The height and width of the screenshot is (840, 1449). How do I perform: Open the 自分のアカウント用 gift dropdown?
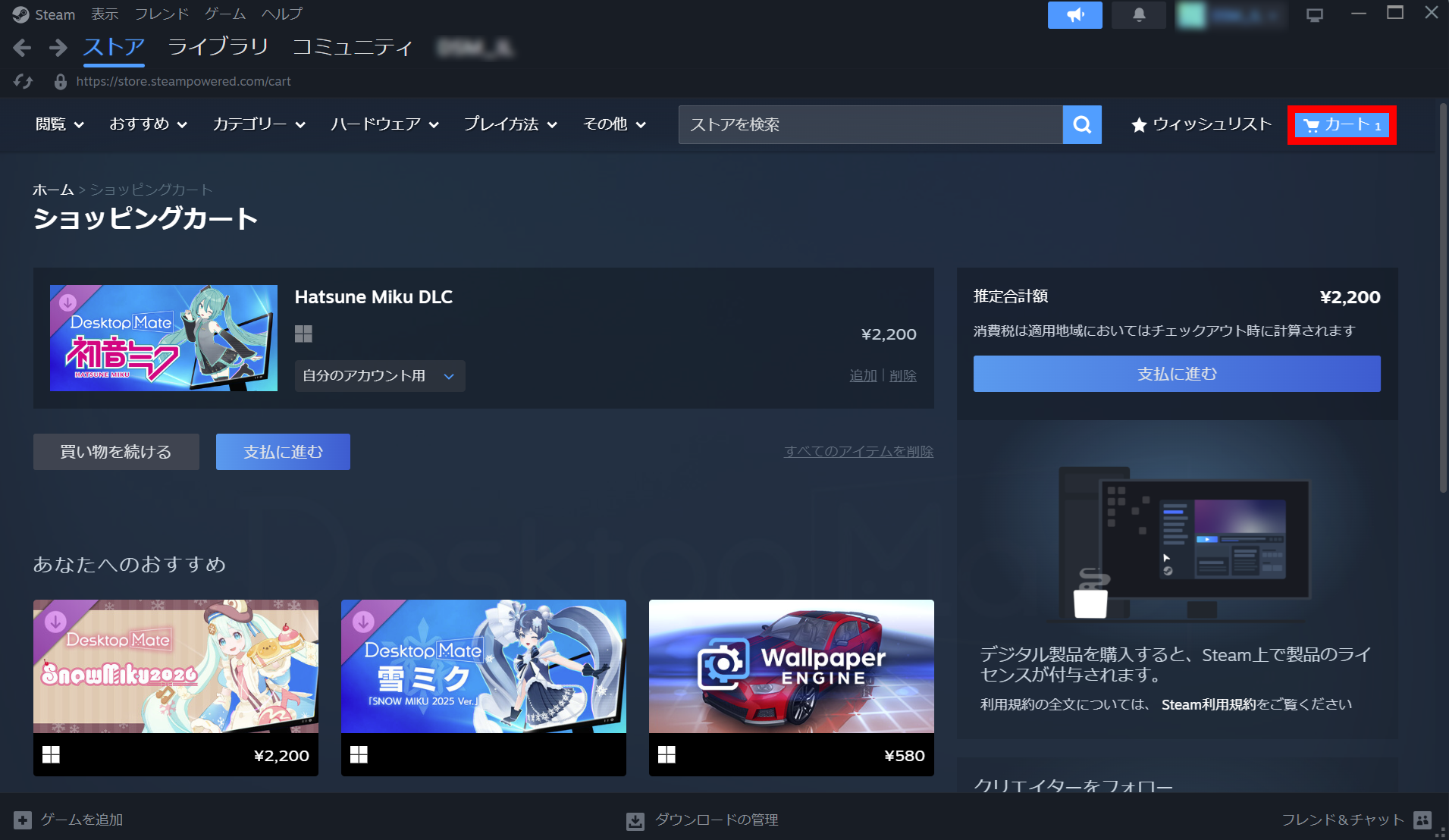click(x=379, y=375)
